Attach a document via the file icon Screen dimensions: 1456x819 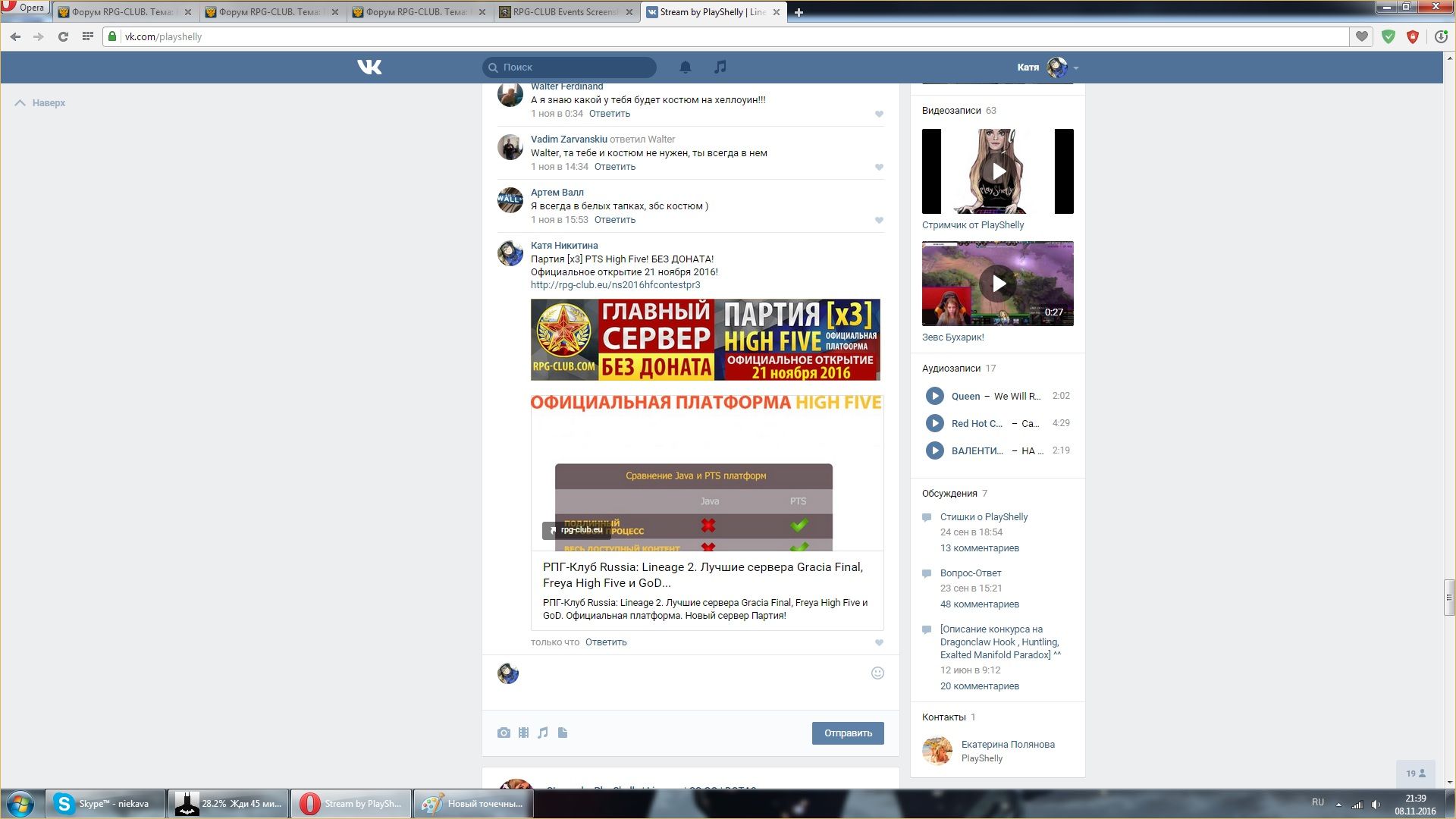coord(563,733)
